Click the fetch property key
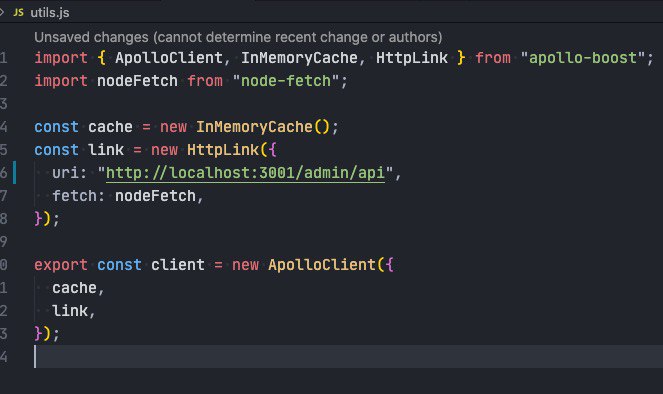This screenshot has height=394, width=663. pyautogui.click(x=74, y=196)
